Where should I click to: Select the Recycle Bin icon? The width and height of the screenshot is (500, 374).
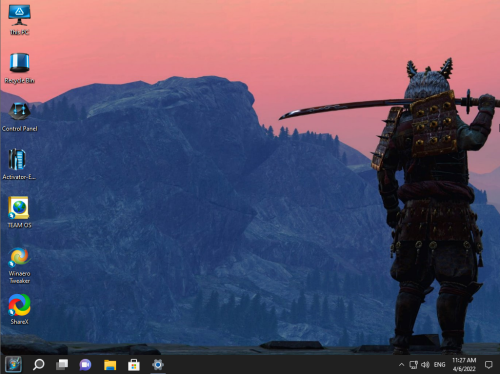[19, 68]
